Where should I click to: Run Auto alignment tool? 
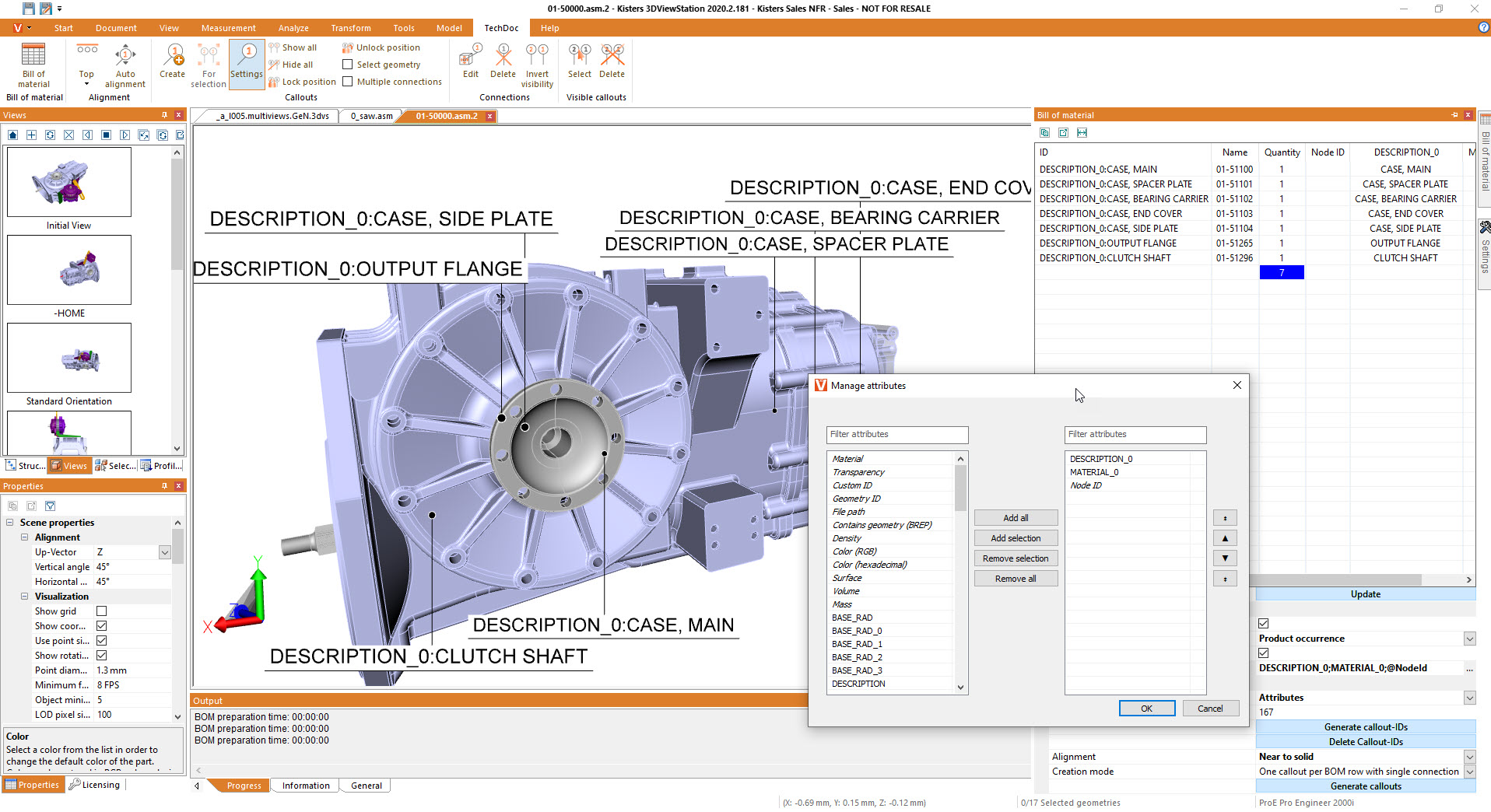(125, 65)
